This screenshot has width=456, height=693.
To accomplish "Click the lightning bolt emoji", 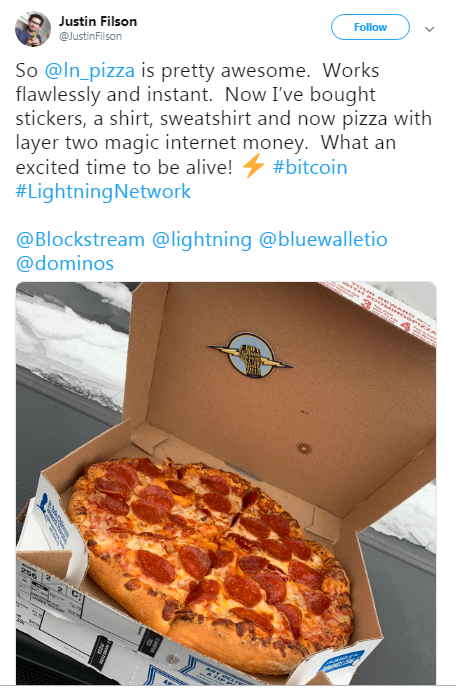I will [x=253, y=168].
